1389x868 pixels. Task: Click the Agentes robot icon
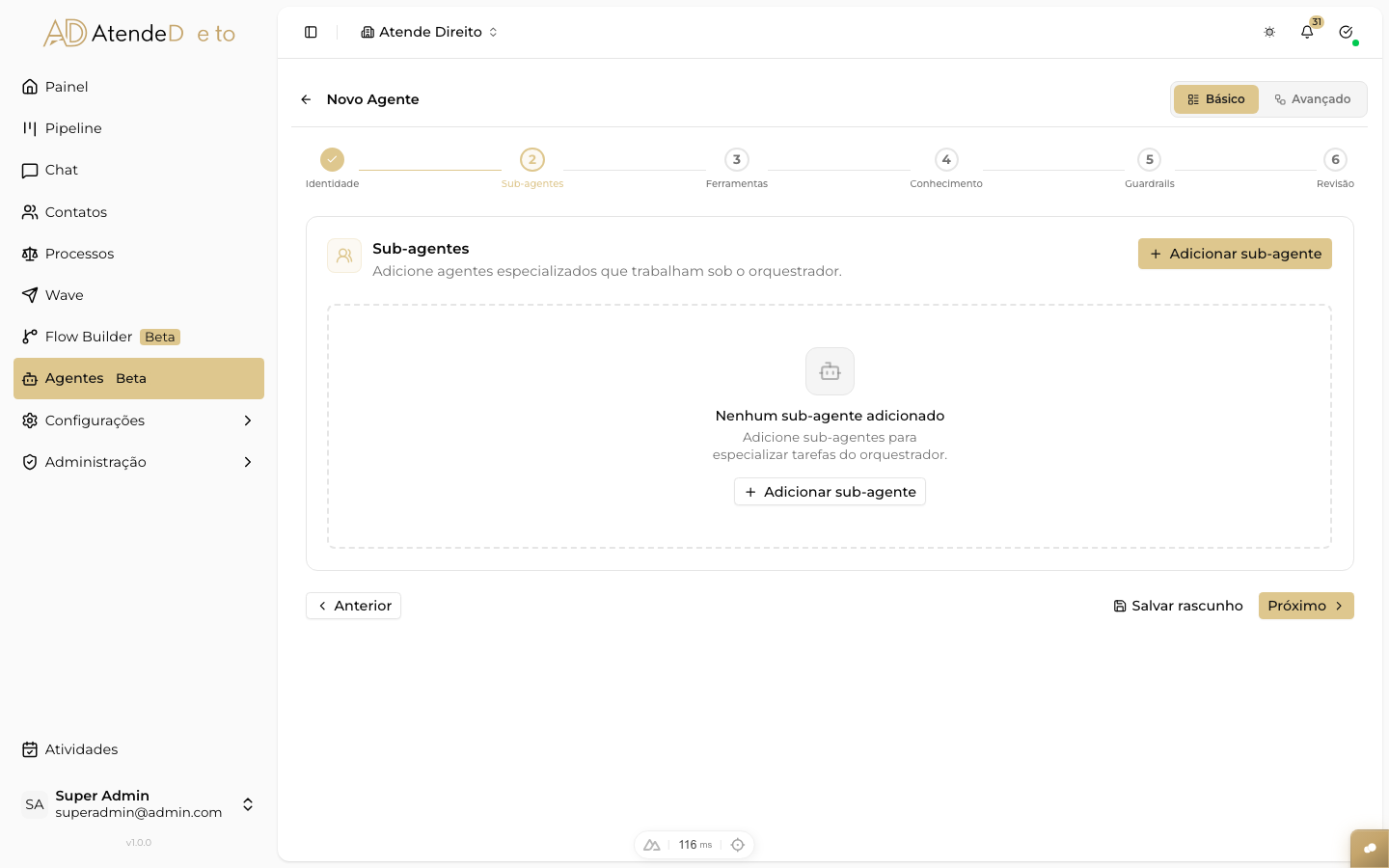(x=30, y=379)
